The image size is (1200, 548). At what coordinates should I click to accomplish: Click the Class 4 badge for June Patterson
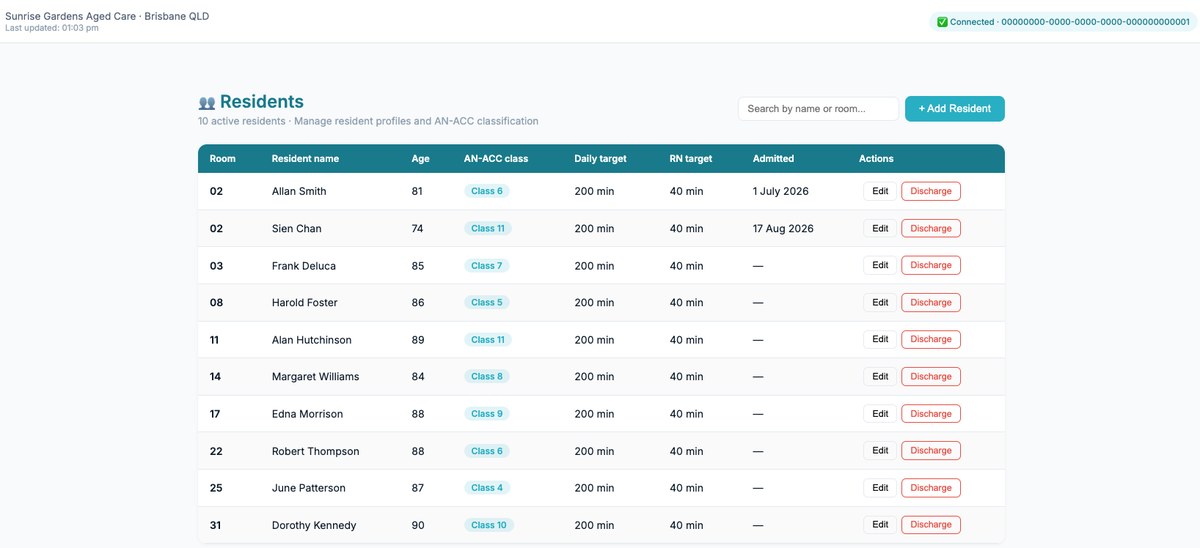[x=487, y=488]
